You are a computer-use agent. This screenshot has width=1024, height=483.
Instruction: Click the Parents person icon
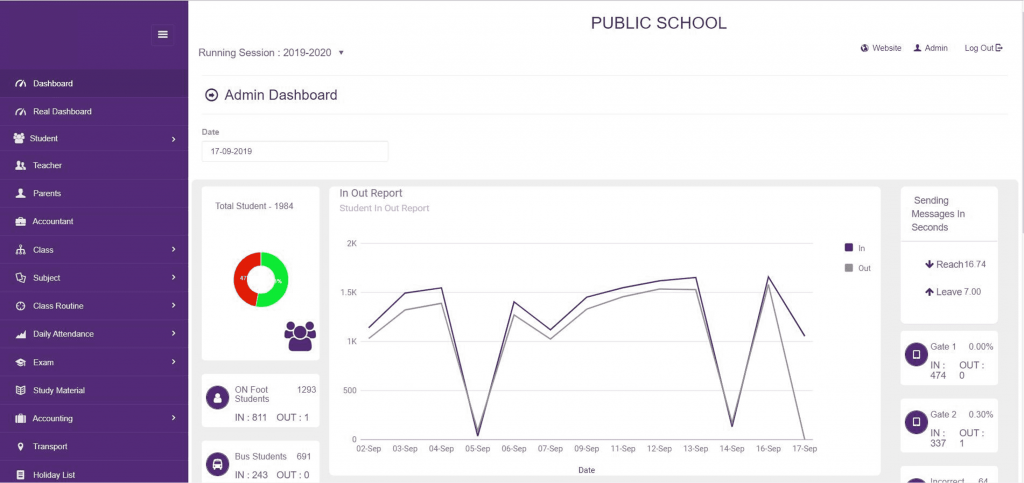(x=20, y=194)
